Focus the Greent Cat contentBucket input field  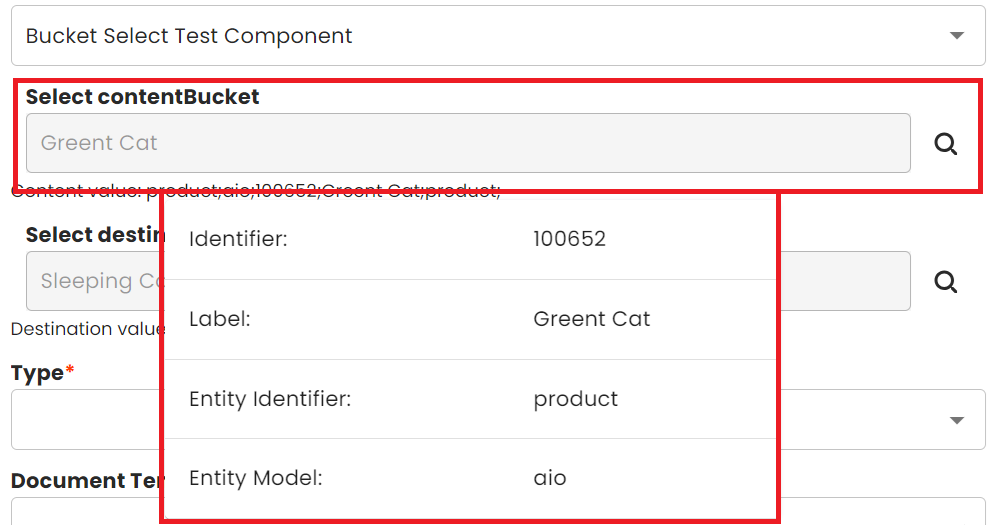coord(467,143)
